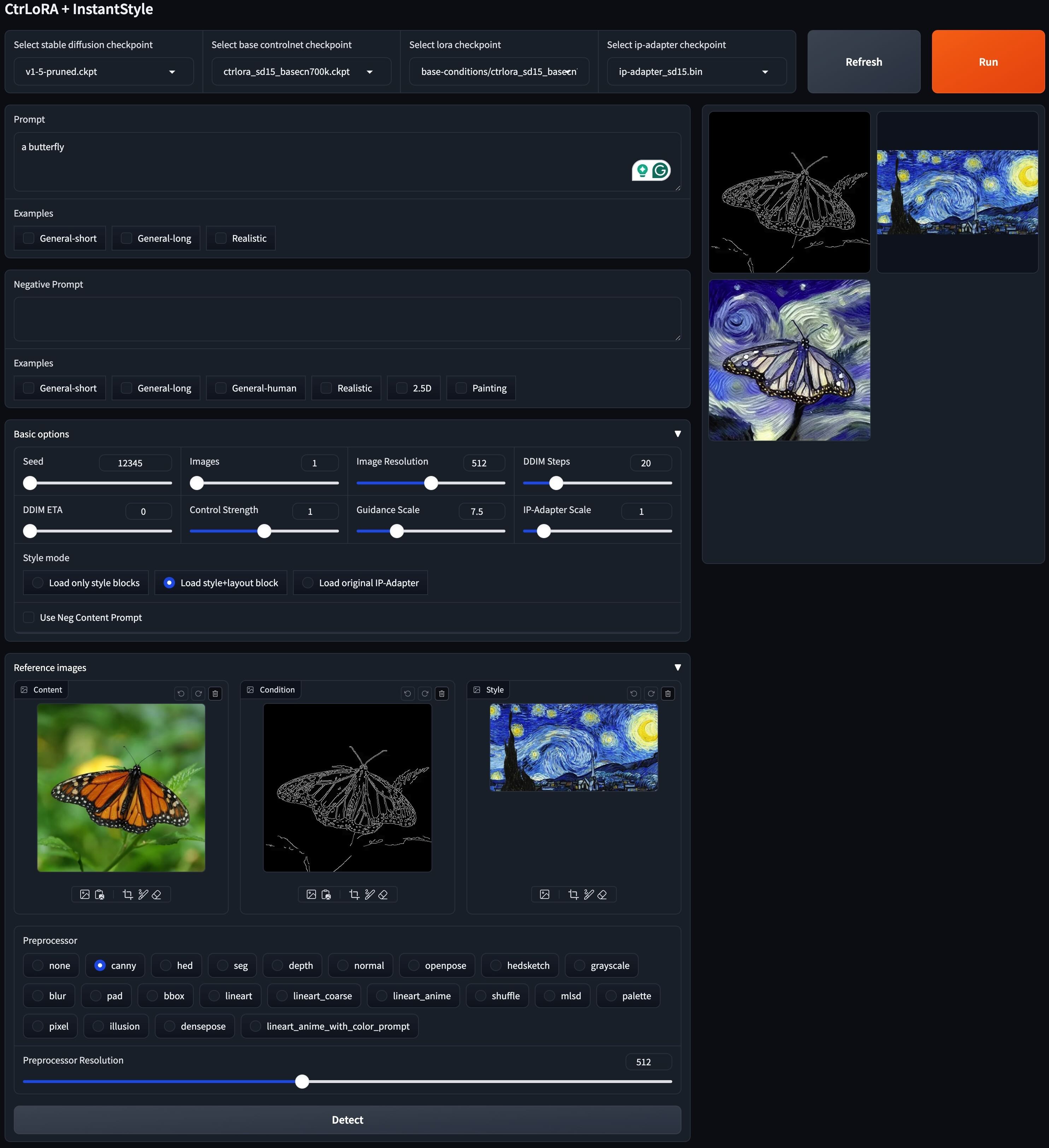The height and width of the screenshot is (1148, 1049).
Task: Open the base controlnet checkpoint dropdown
Action: (x=301, y=72)
